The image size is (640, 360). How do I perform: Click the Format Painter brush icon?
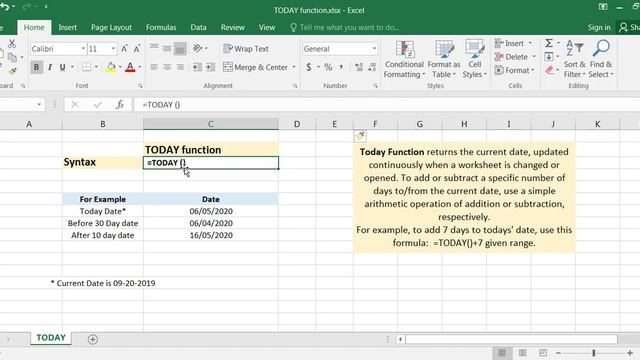pos(12,71)
